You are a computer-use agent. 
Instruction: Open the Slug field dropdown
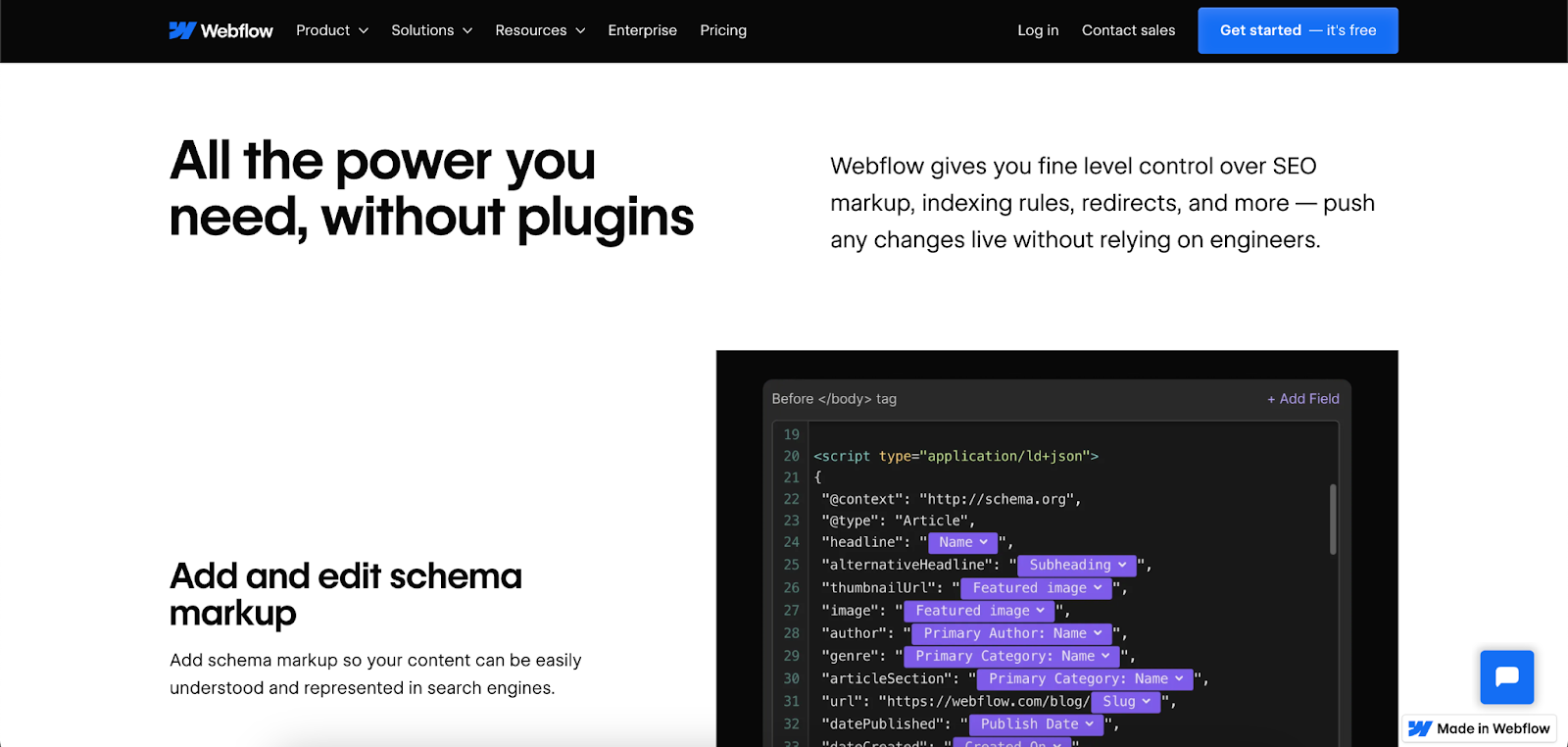tap(1125, 701)
